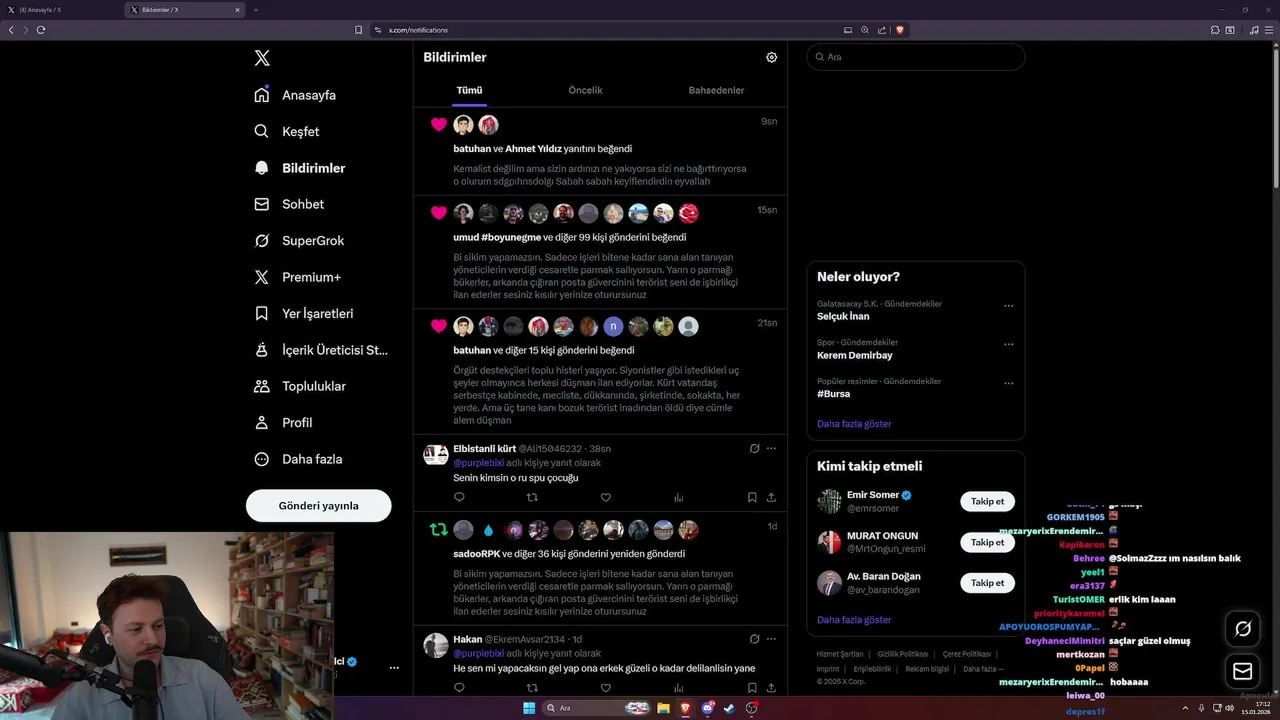Open Grok icon on Elbistanli kürt's post
Screen dimensions: 1280x720
(754, 448)
